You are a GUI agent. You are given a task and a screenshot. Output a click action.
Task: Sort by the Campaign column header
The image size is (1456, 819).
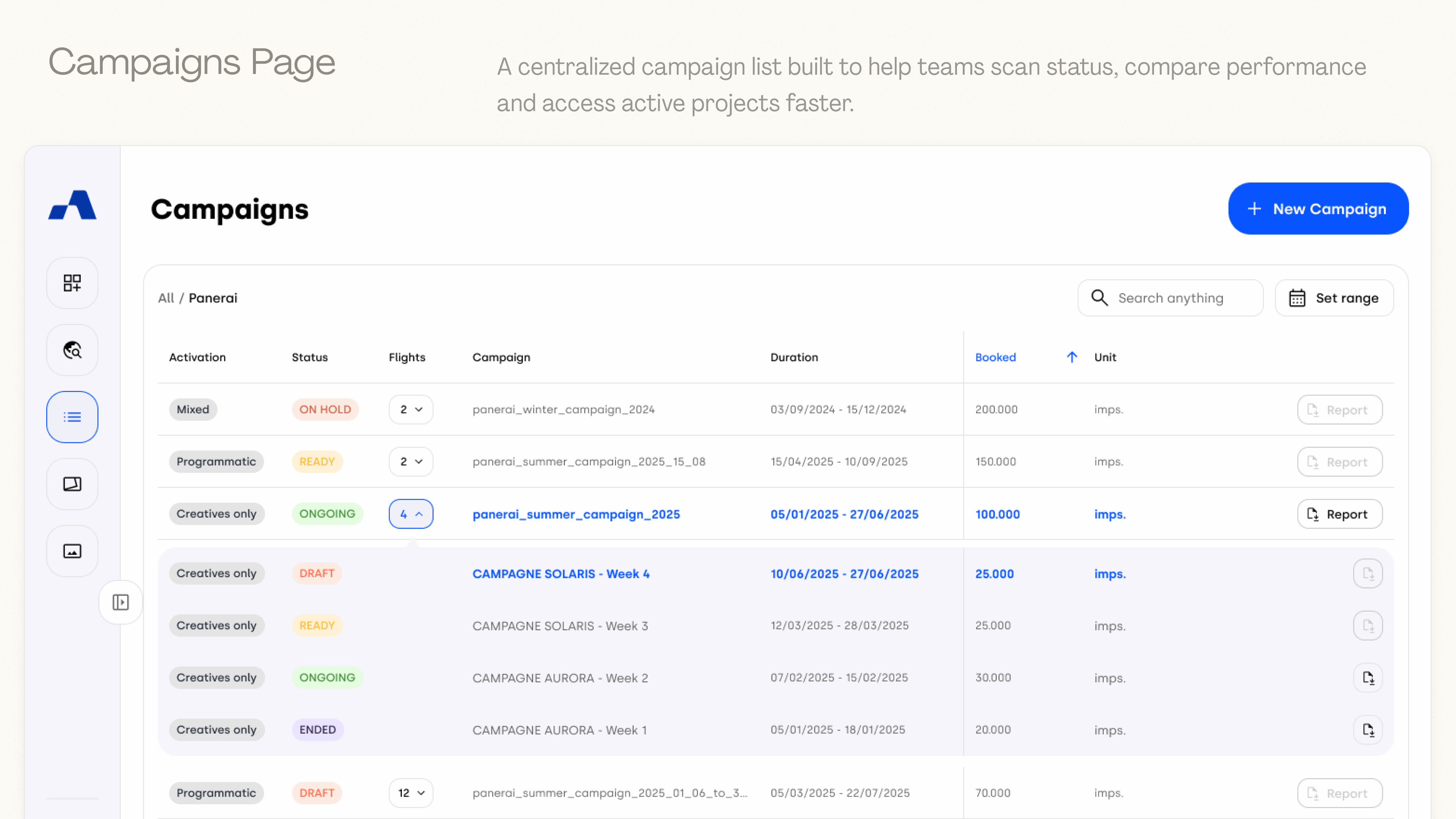501,357
